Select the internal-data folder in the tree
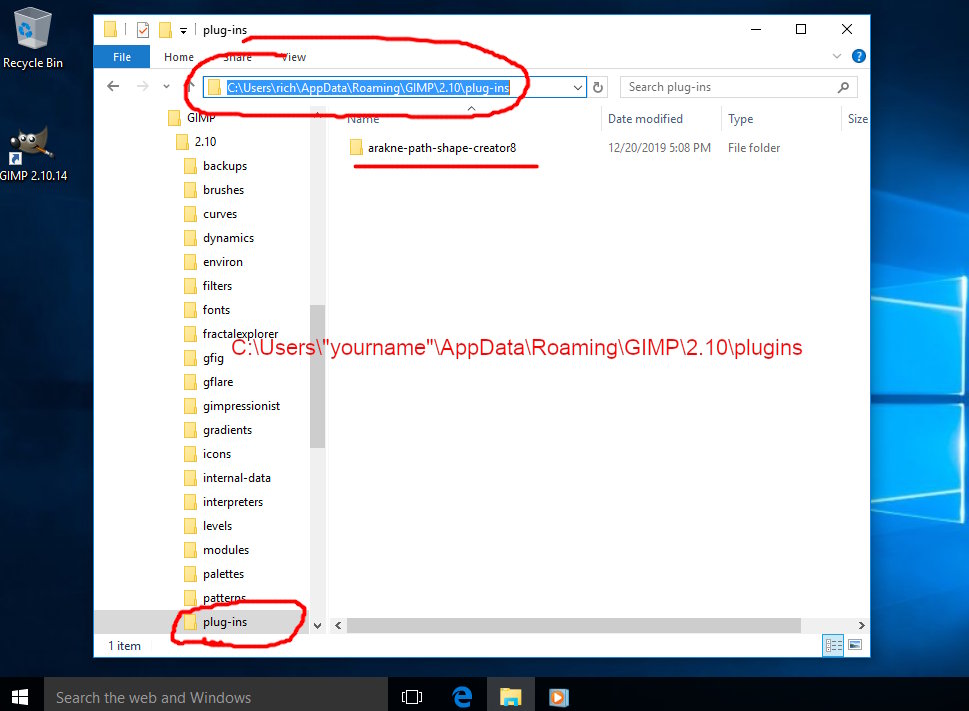This screenshot has width=969, height=711. 227,478
